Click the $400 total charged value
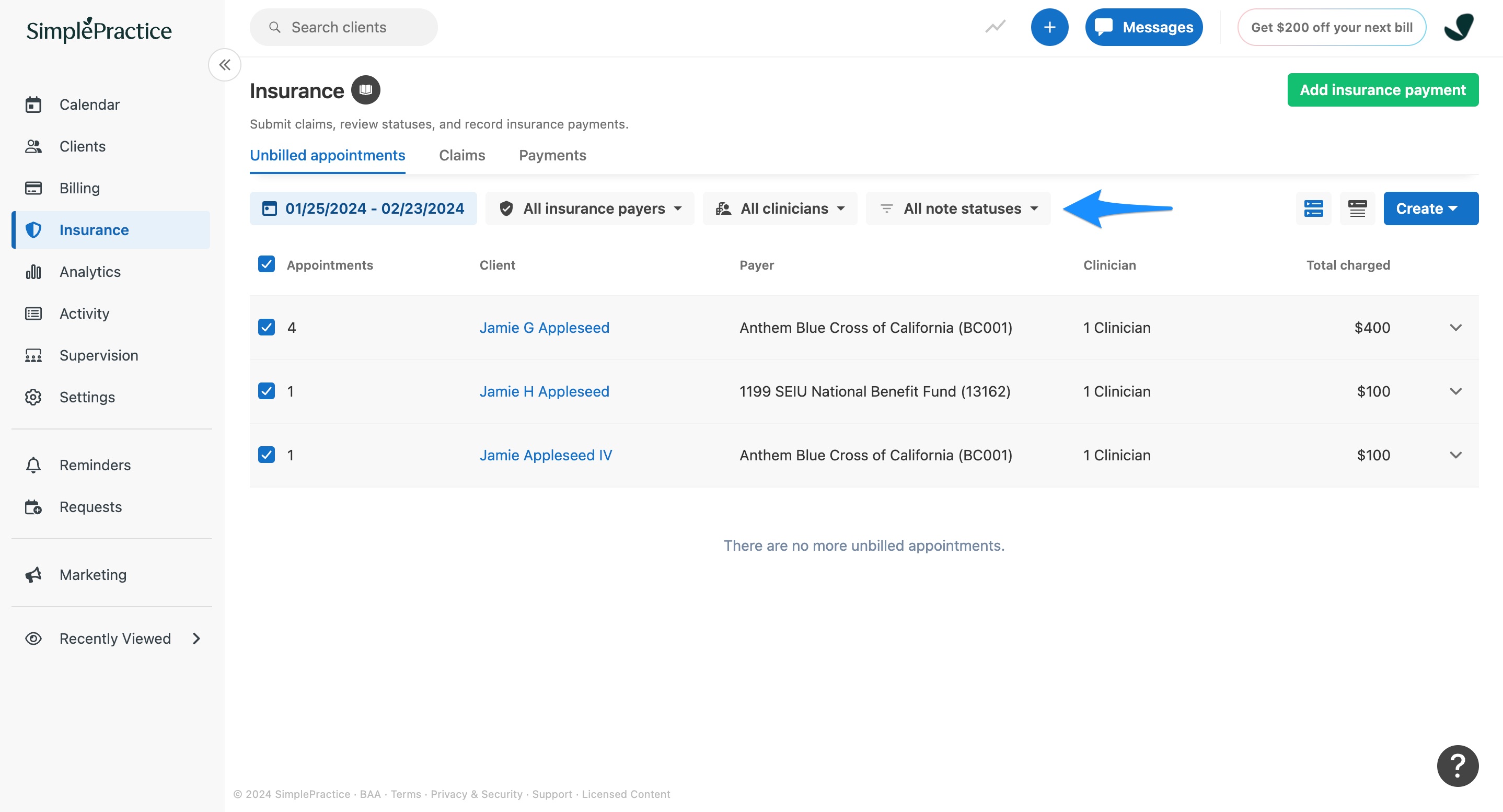The image size is (1503, 812). (x=1372, y=327)
